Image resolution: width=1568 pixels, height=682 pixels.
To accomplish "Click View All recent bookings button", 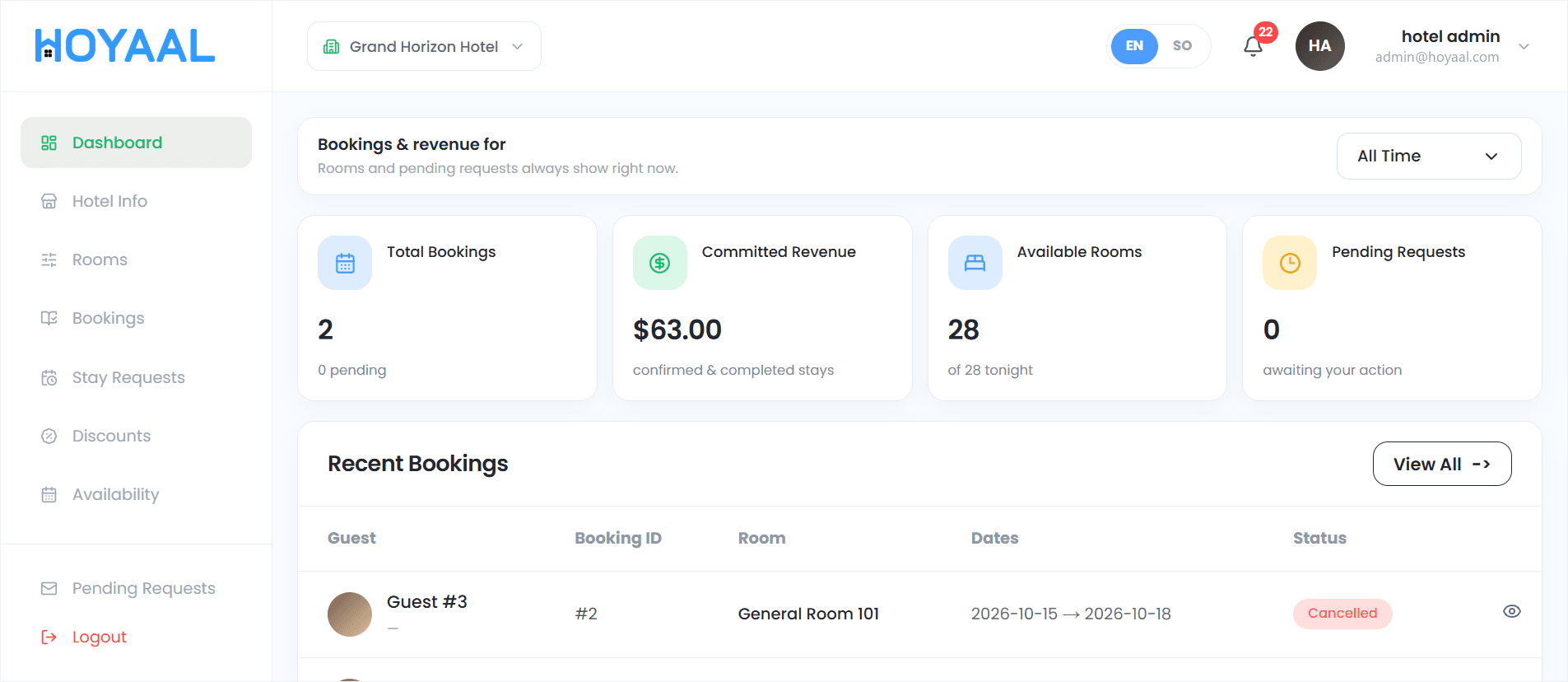I will (1442, 464).
